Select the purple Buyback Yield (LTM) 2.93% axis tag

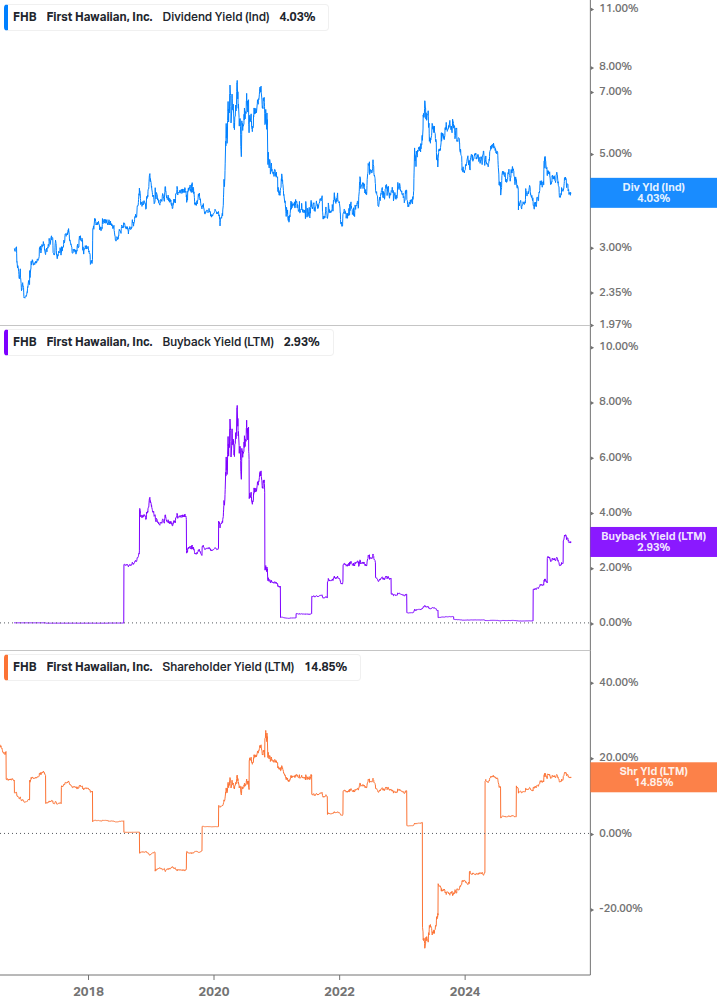click(x=654, y=542)
